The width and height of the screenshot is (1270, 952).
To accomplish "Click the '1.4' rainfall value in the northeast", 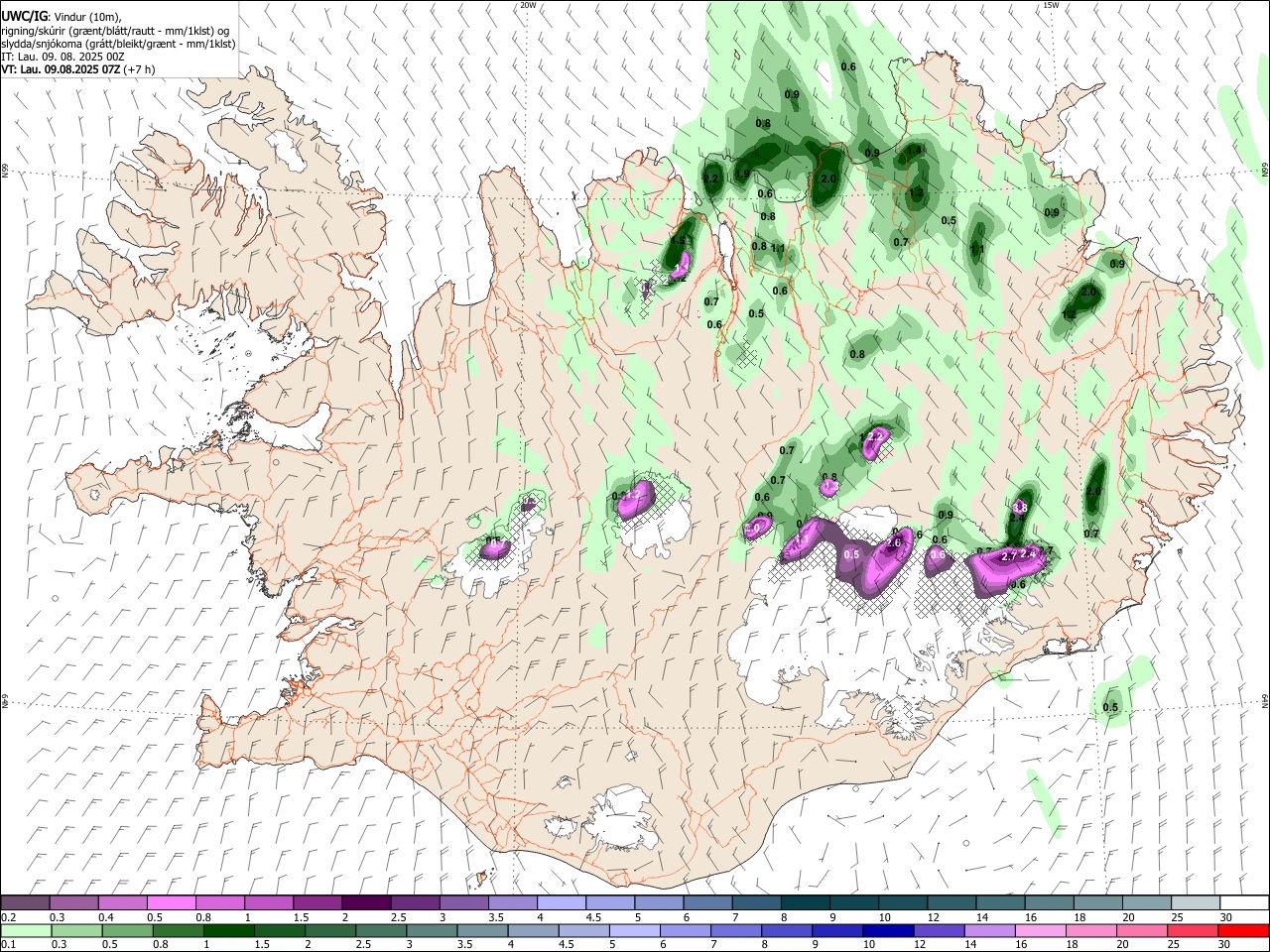I will pos(915,150).
